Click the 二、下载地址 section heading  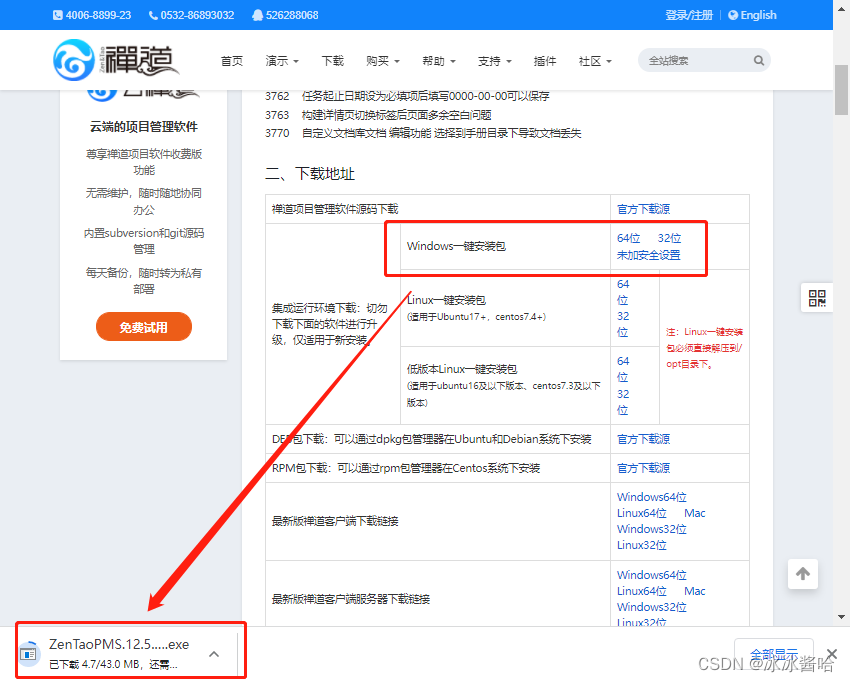tap(310, 174)
